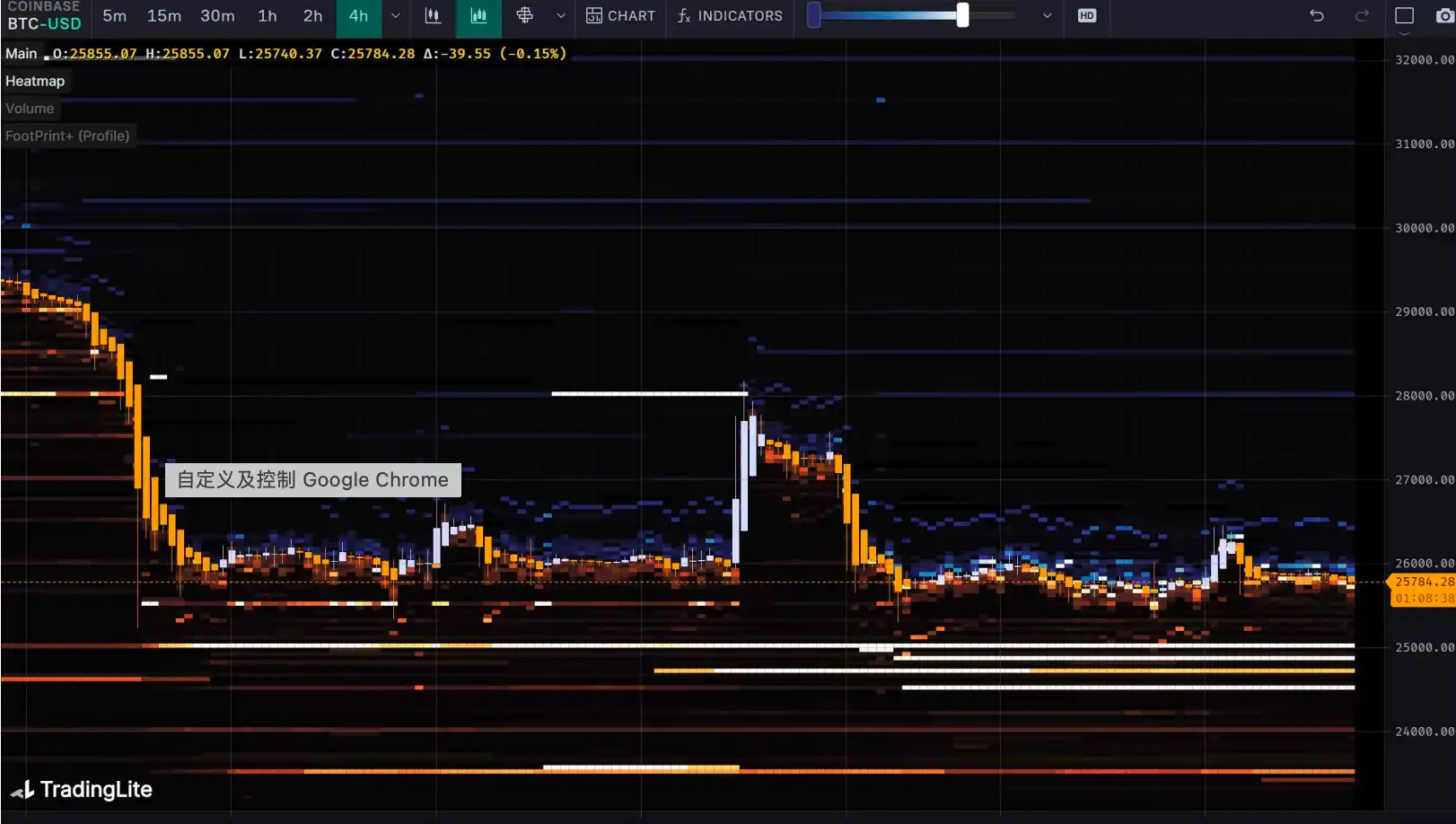This screenshot has width=1456, height=824.
Task: Click the undo arrow icon
Action: click(x=1317, y=15)
